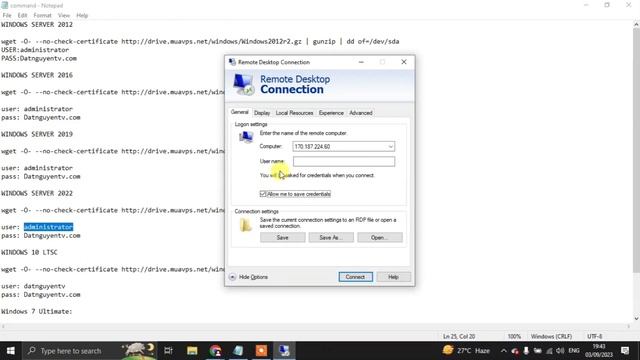
Task: Click 'USER:administrator' line in Notepad
Action: (35, 50)
